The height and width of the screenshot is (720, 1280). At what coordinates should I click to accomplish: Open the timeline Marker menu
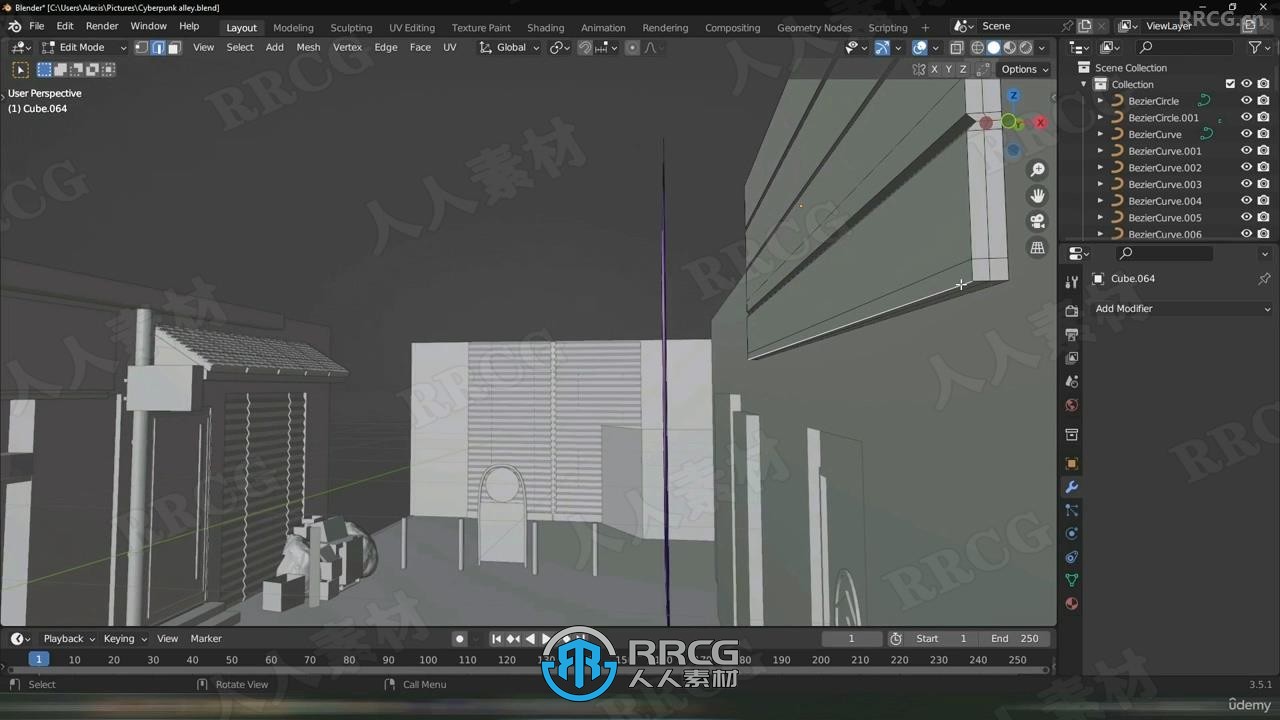coord(206,638)
